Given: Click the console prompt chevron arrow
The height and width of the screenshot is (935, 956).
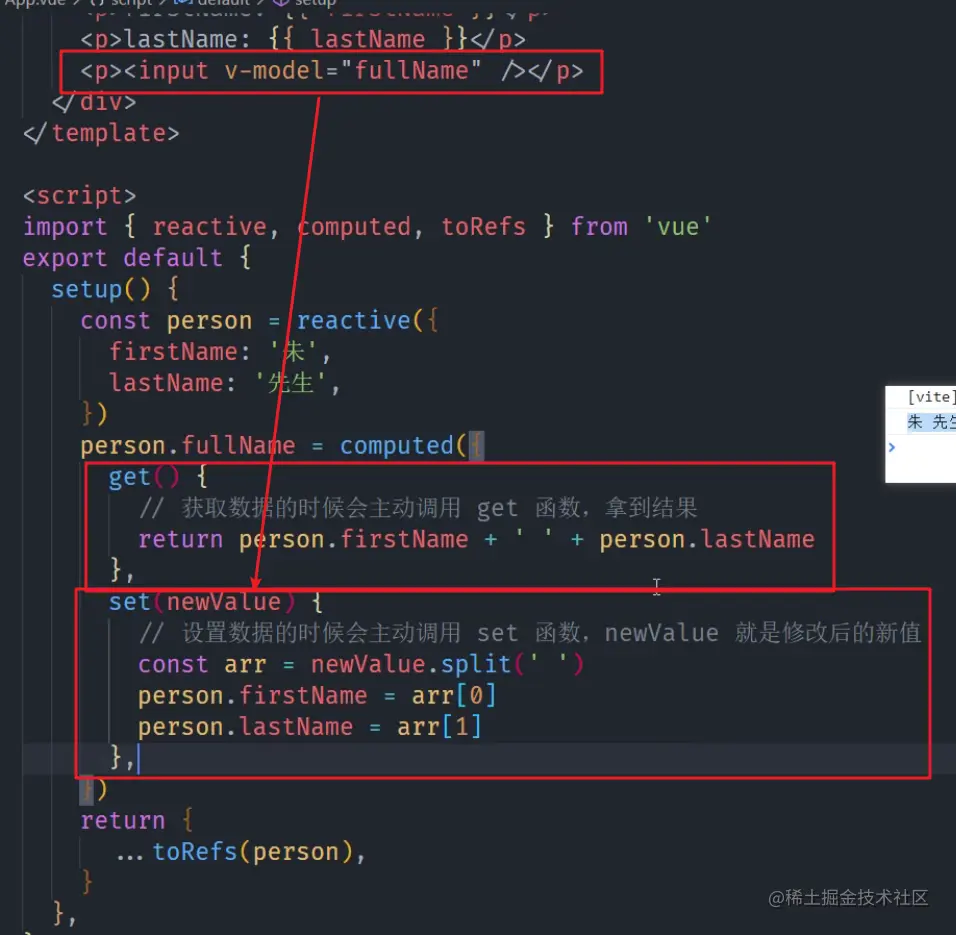Looking at the screenshot, I should click(x=892, y=447).
